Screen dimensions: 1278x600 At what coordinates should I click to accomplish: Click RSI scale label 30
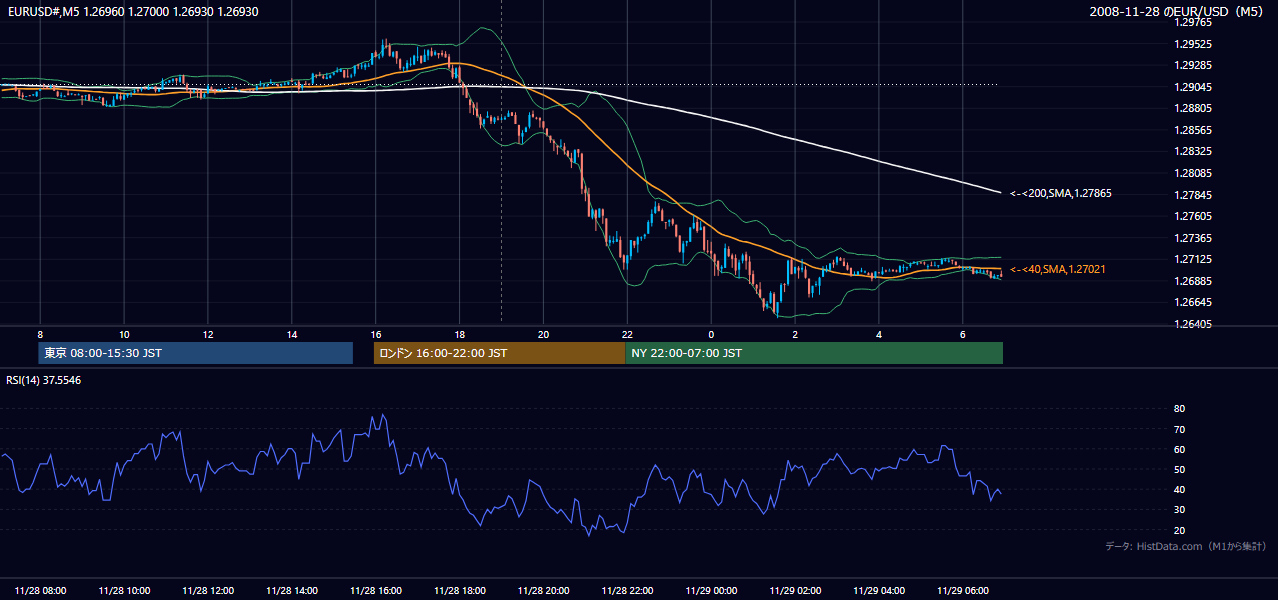[x=1179, y=510]
